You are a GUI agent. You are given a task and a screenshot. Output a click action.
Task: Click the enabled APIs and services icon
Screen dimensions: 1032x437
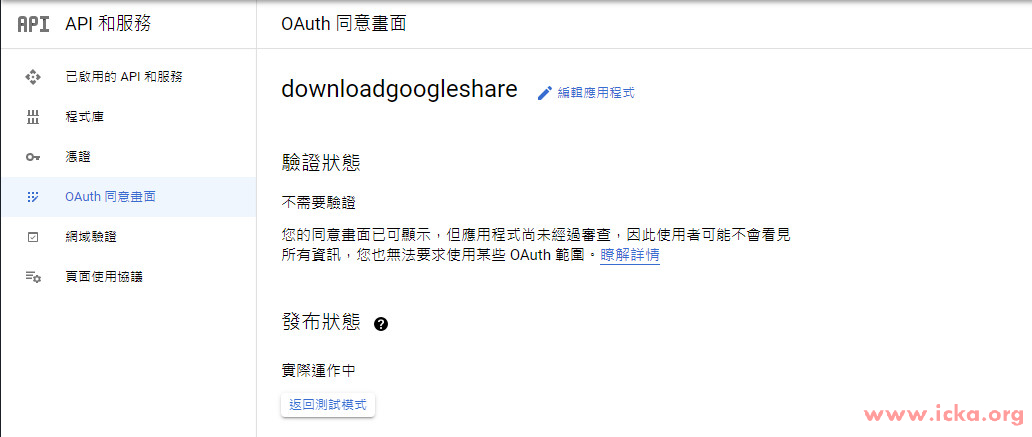tap(33, 77)
